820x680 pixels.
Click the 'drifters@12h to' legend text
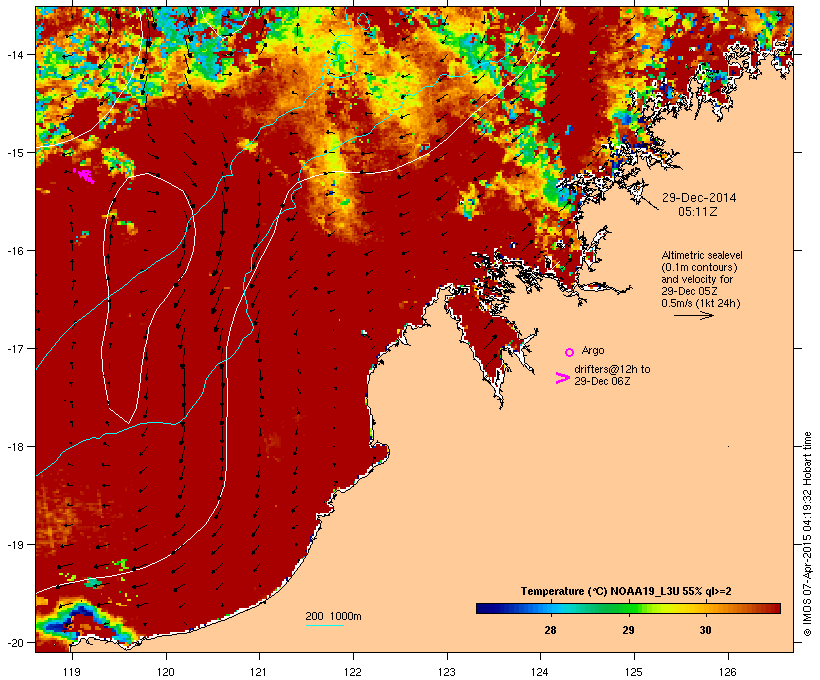[x=612, y=369]
